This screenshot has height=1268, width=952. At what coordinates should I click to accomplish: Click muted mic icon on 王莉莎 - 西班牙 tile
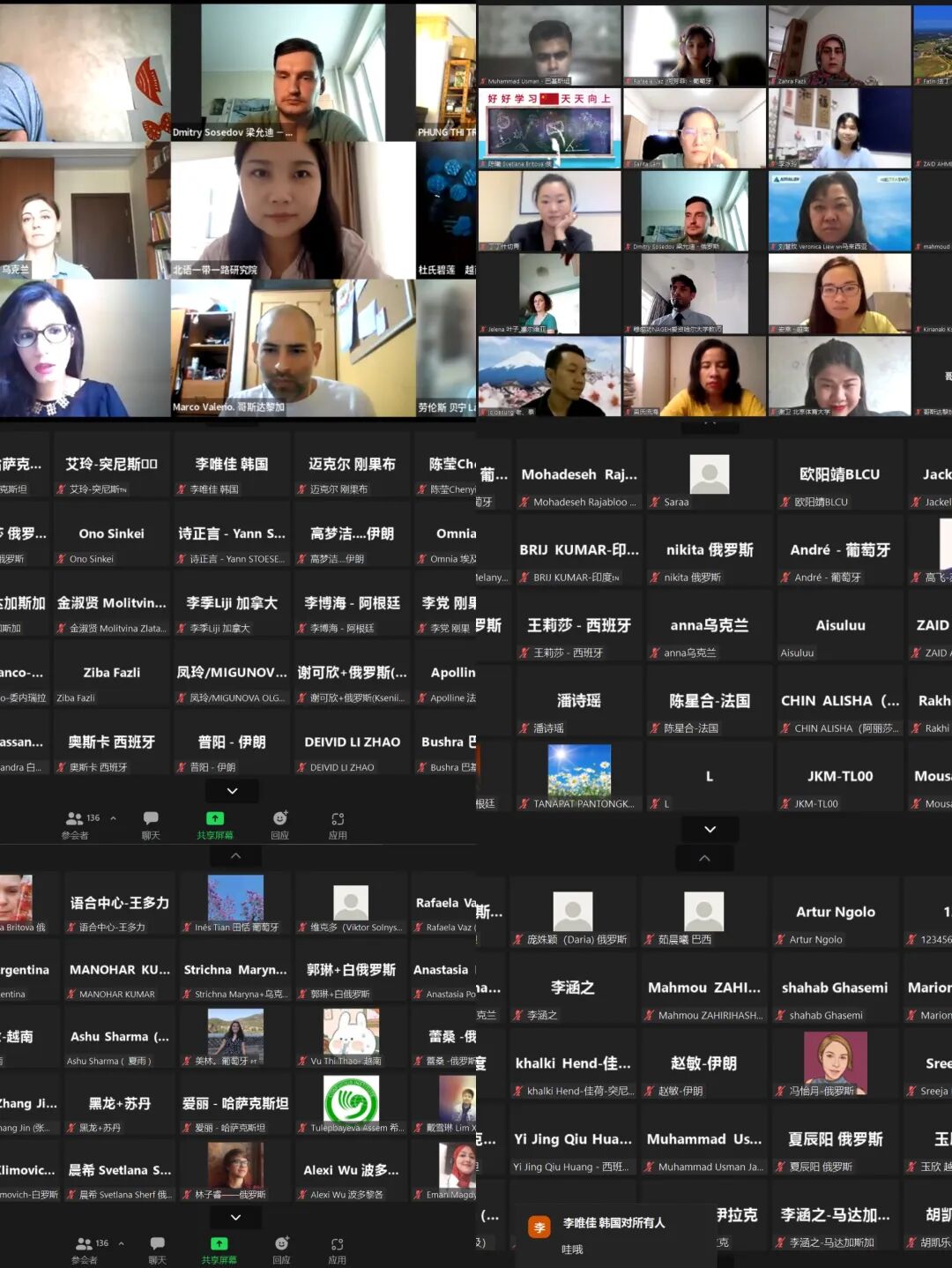click(x=524, y=653)
